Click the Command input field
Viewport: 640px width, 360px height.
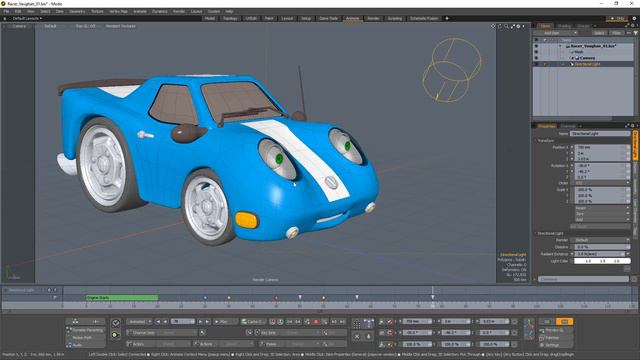click(x=583, y=279)
